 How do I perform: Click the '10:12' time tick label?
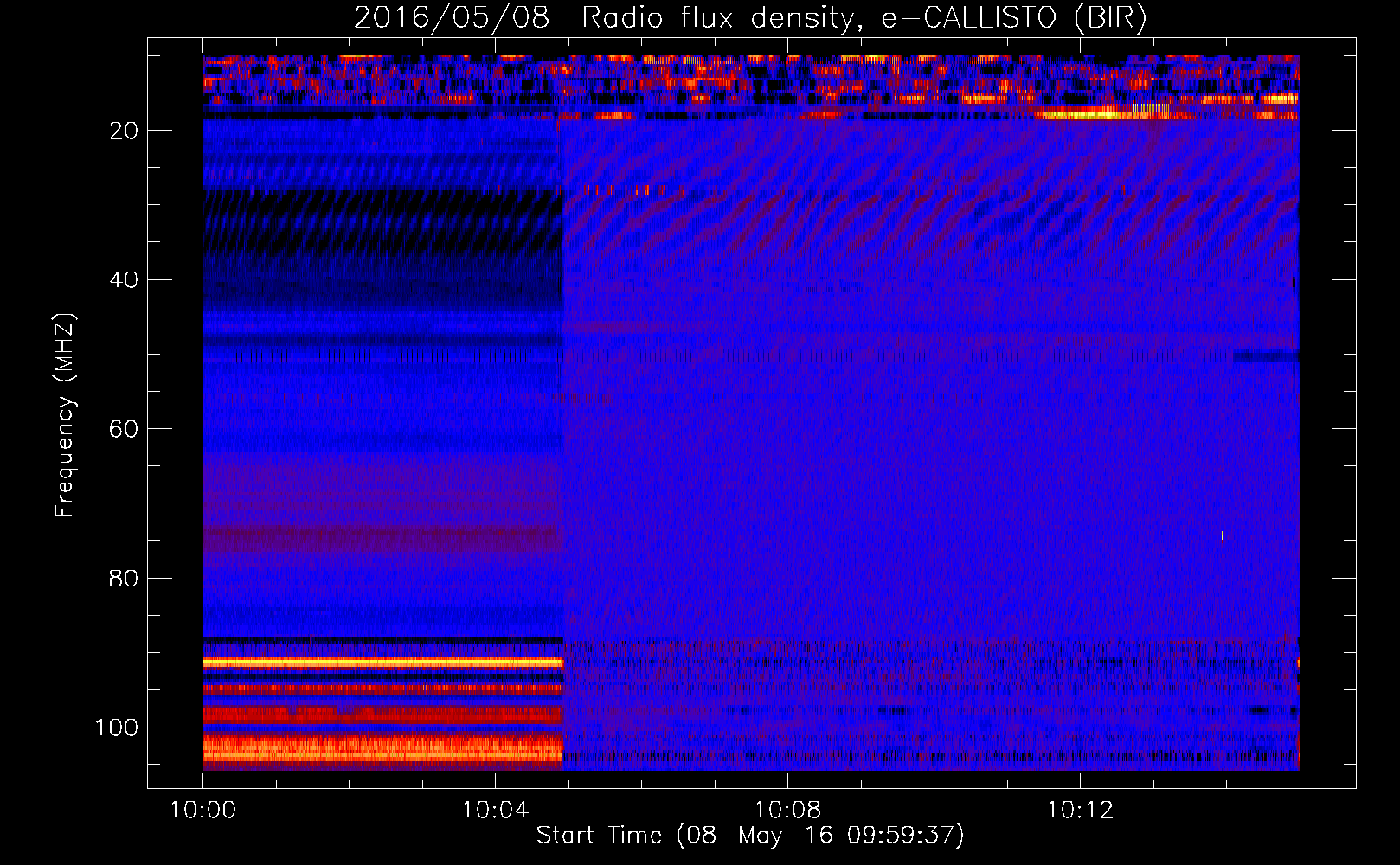(x=1080, y=811)
